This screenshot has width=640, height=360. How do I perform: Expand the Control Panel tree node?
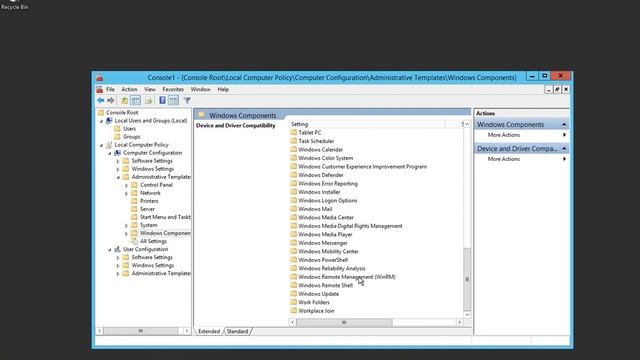127,185
